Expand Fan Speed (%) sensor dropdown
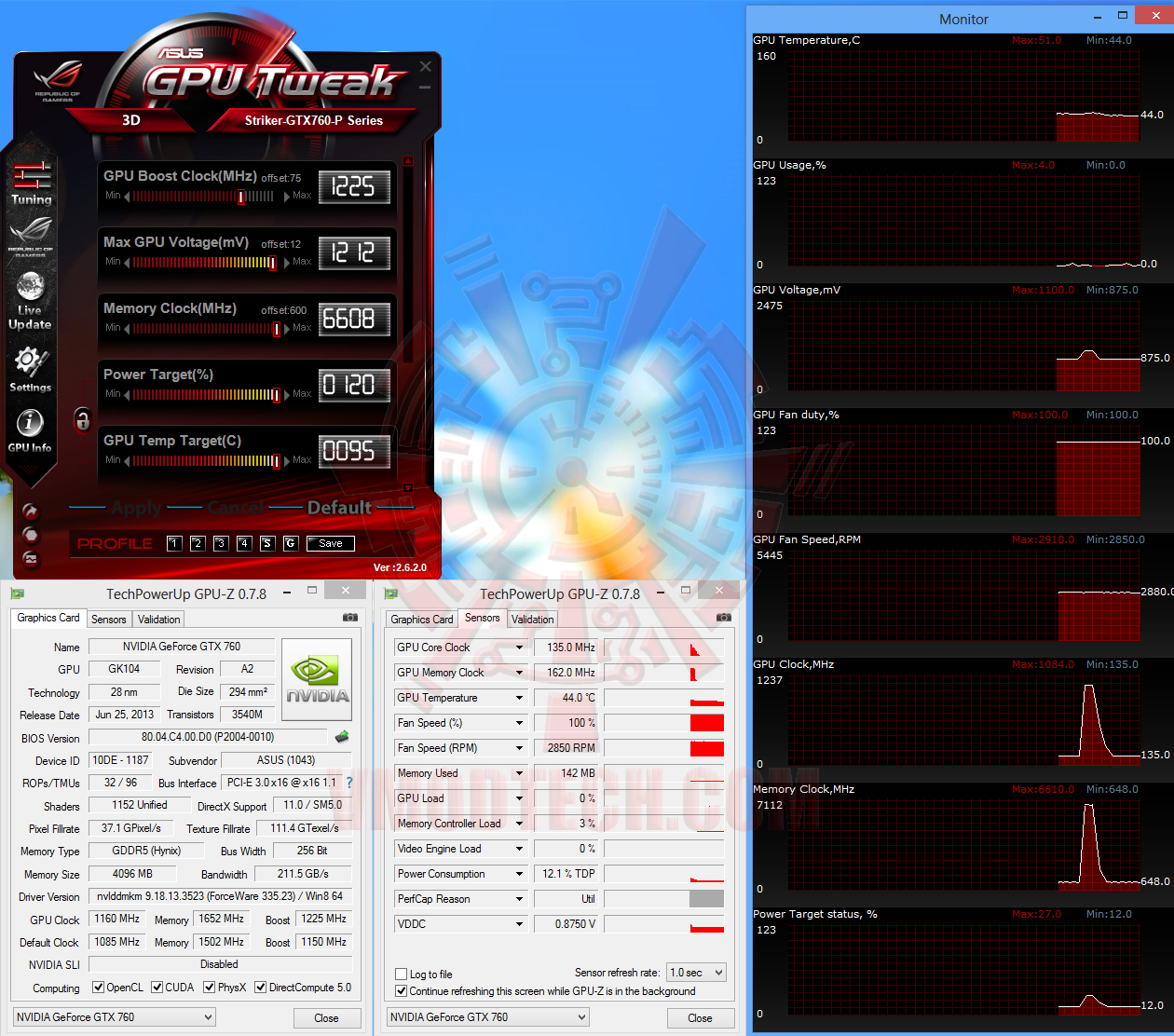1174x1036 pixels. (x=520, y=723)
